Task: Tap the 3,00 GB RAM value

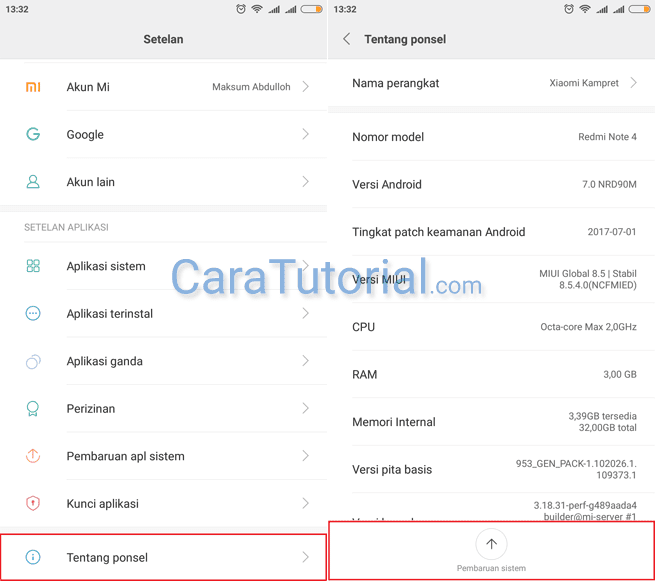Action: pos(619,374)
